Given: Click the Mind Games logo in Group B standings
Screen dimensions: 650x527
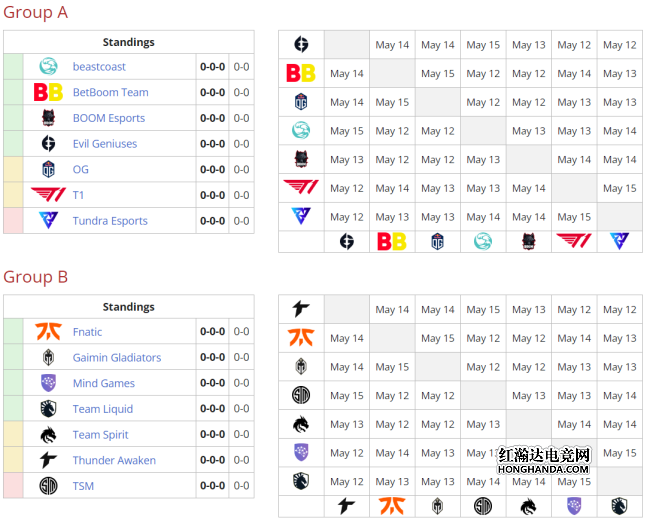Looking at the screenshot, I should pos(49,383).
